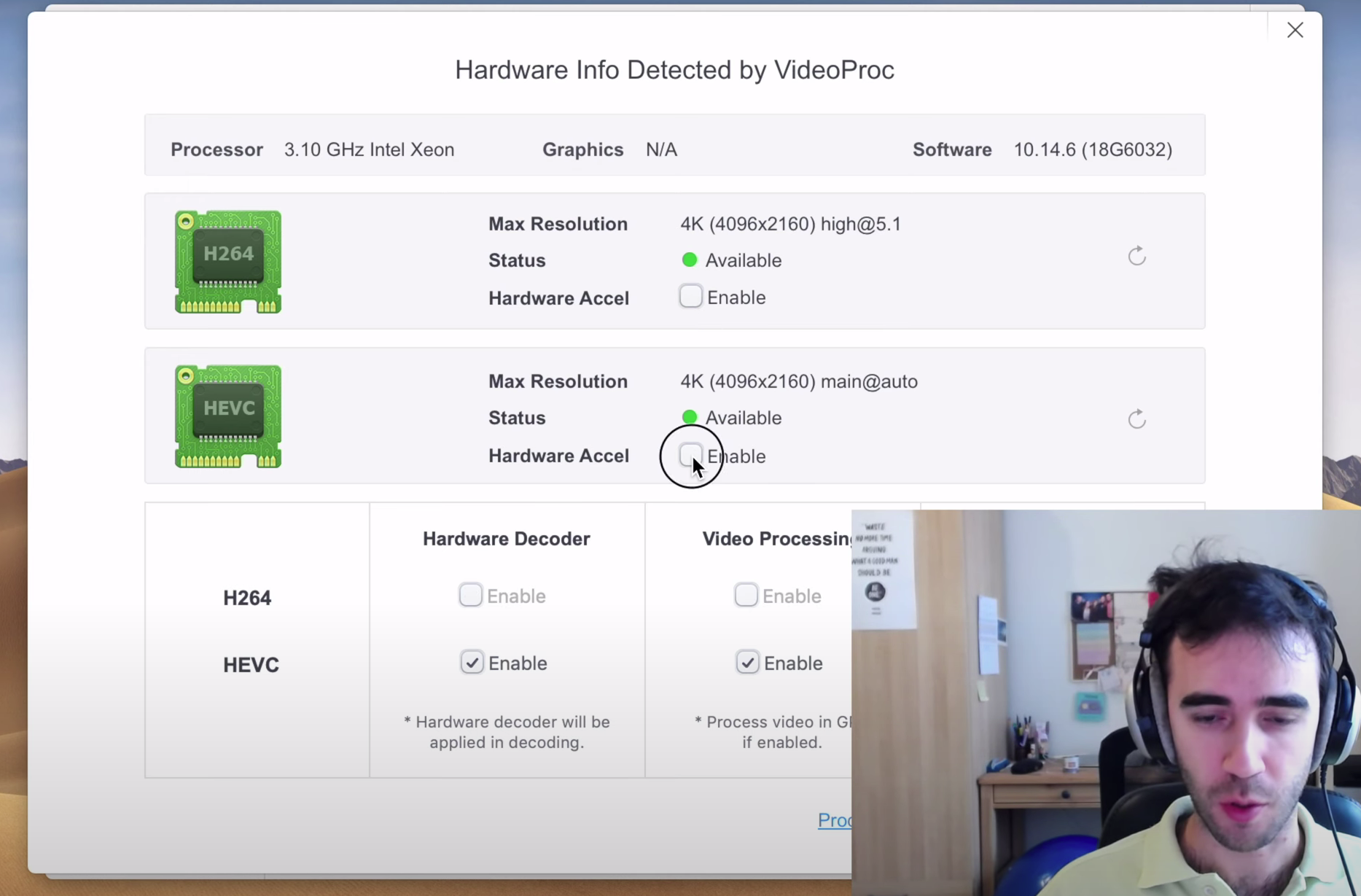Uncheck Video Processing for HEVC
This screenshot has width=1361, height=896.
(747, 662)
